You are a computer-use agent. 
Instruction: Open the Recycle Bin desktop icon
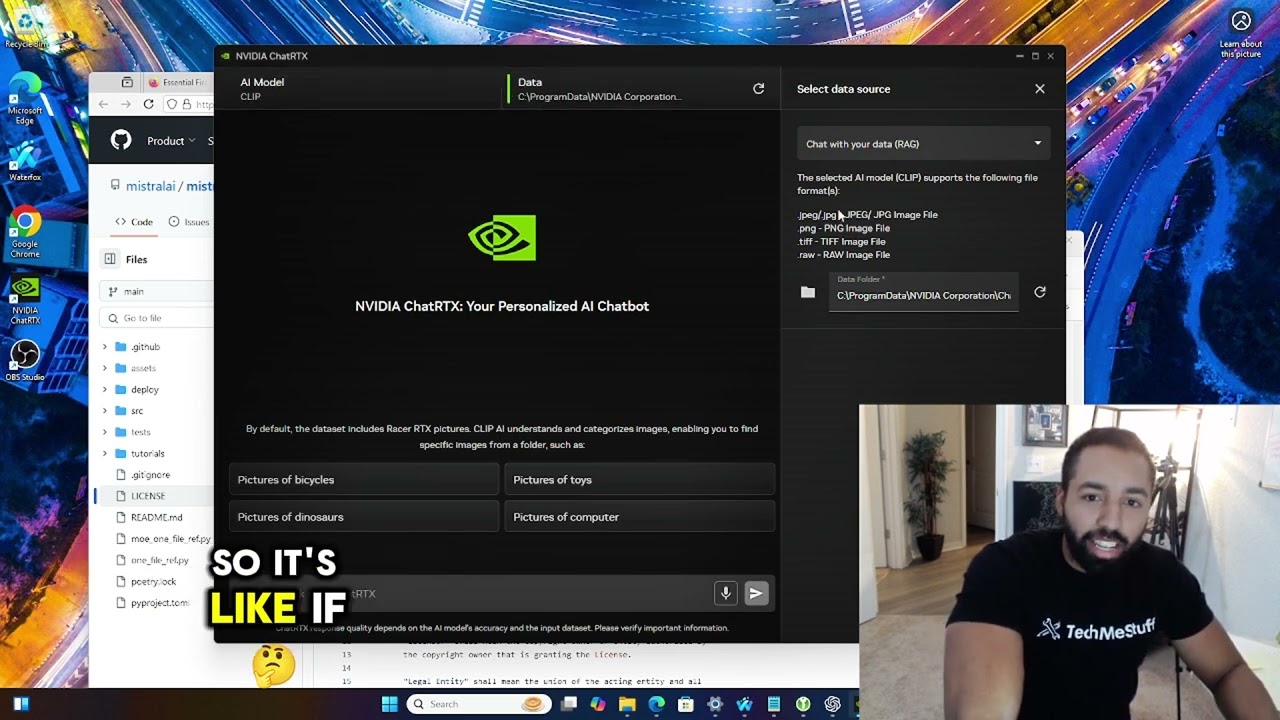[x=25, y=26]
